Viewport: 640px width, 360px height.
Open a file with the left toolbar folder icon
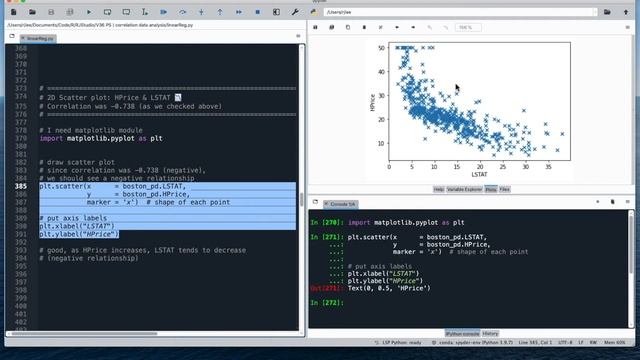[x=32, y=12]
